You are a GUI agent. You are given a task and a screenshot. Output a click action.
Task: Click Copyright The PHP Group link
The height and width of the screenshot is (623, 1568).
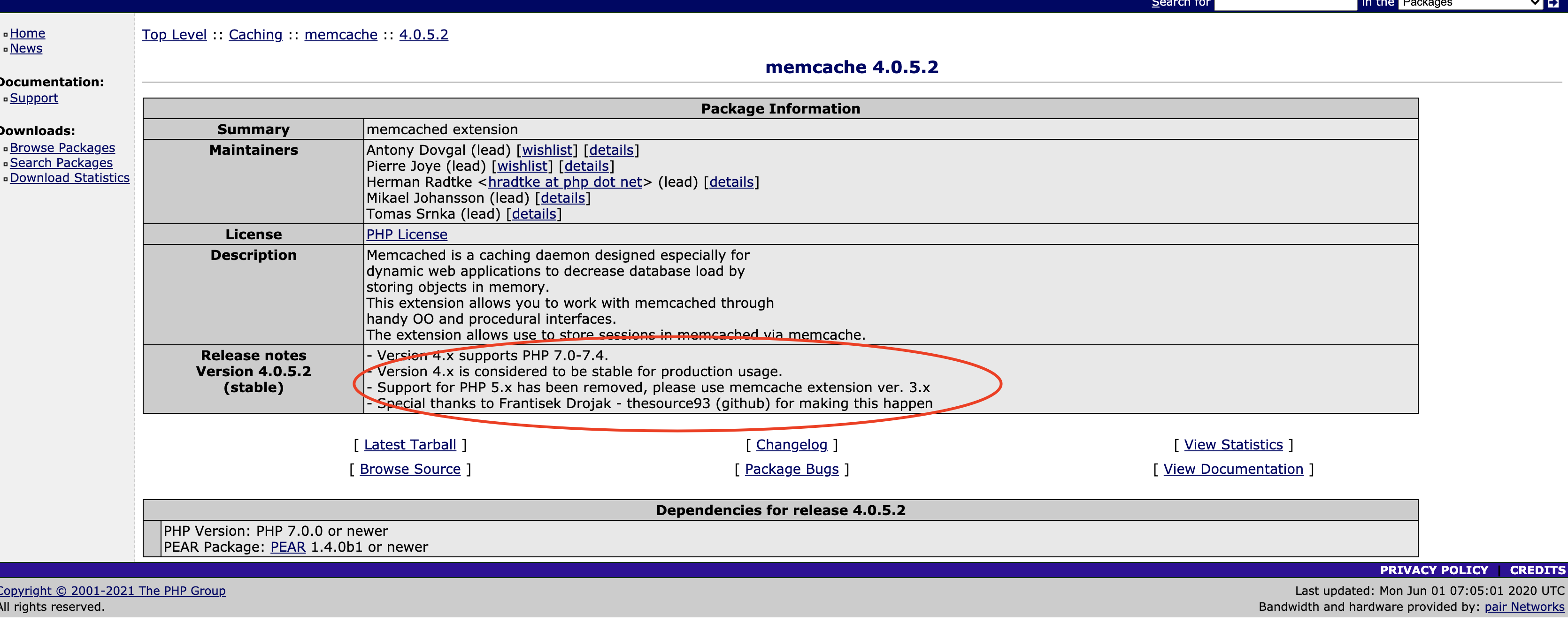click(113, 591)
